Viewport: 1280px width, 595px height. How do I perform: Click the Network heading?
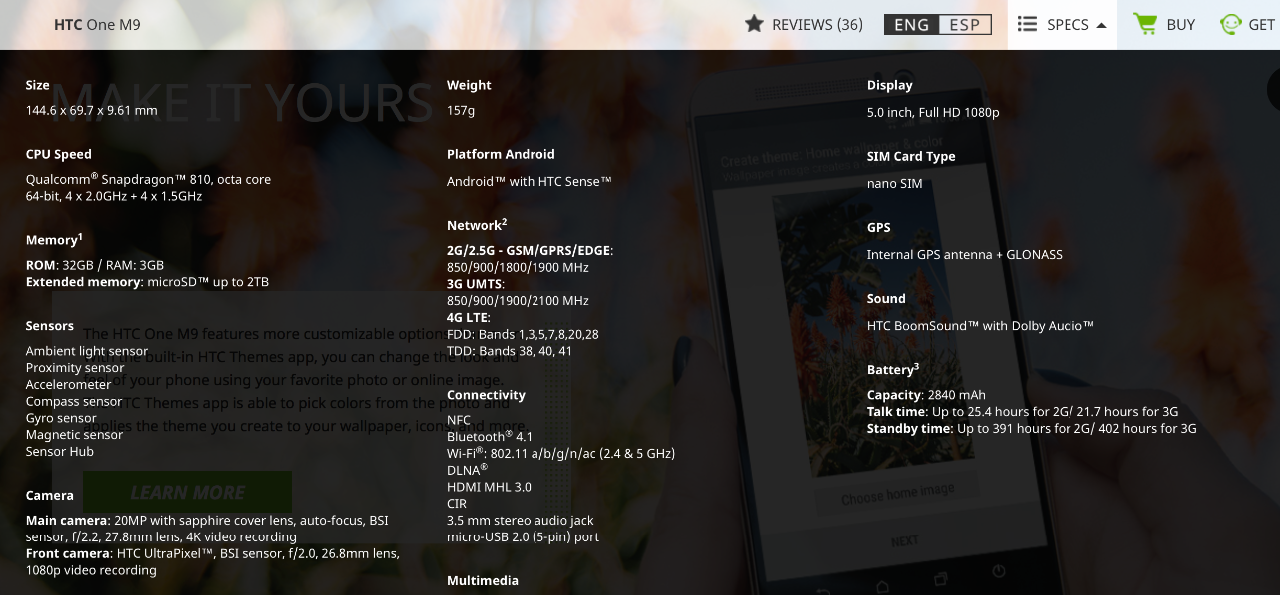[477, 224]
